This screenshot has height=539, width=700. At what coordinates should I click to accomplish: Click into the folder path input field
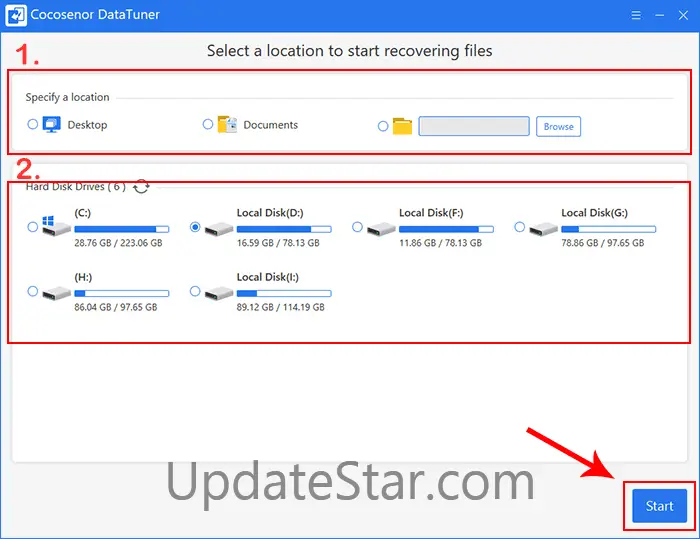(x=474, y=126)
